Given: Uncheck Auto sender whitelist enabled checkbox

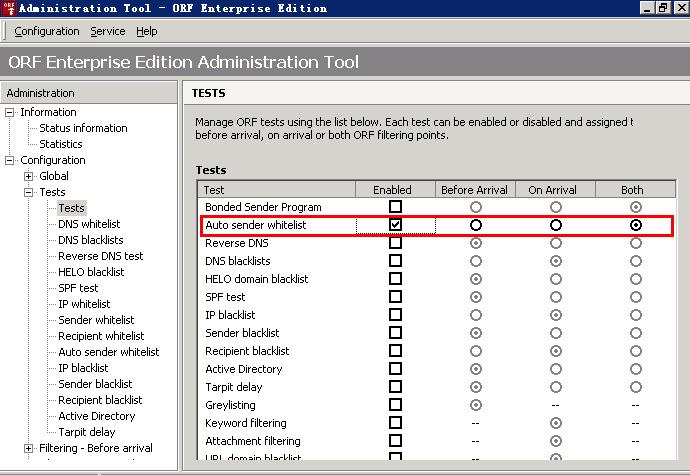Looking at the screenshot, I should click(395, 225).
